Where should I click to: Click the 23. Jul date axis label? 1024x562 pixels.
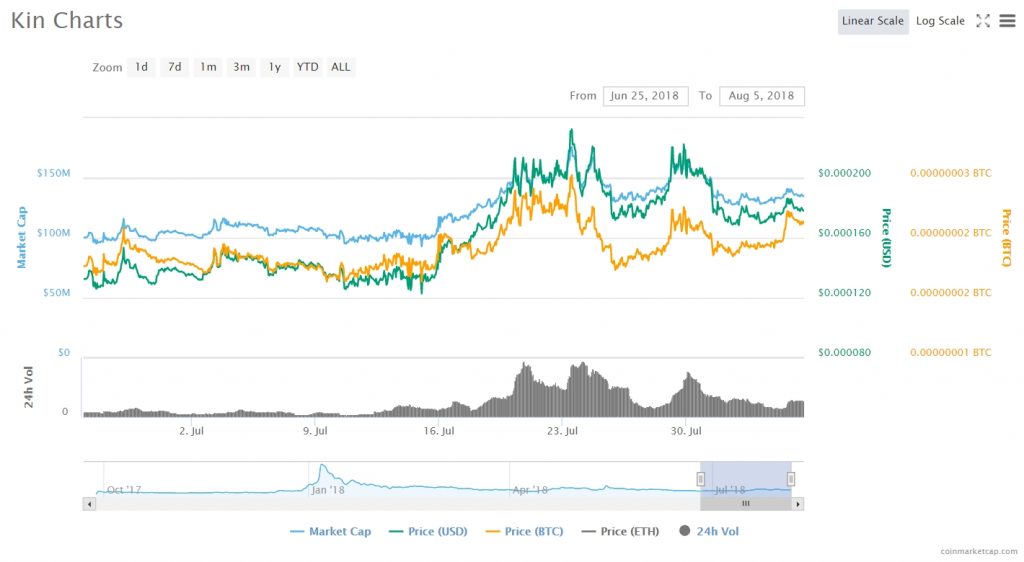[562, 431]
